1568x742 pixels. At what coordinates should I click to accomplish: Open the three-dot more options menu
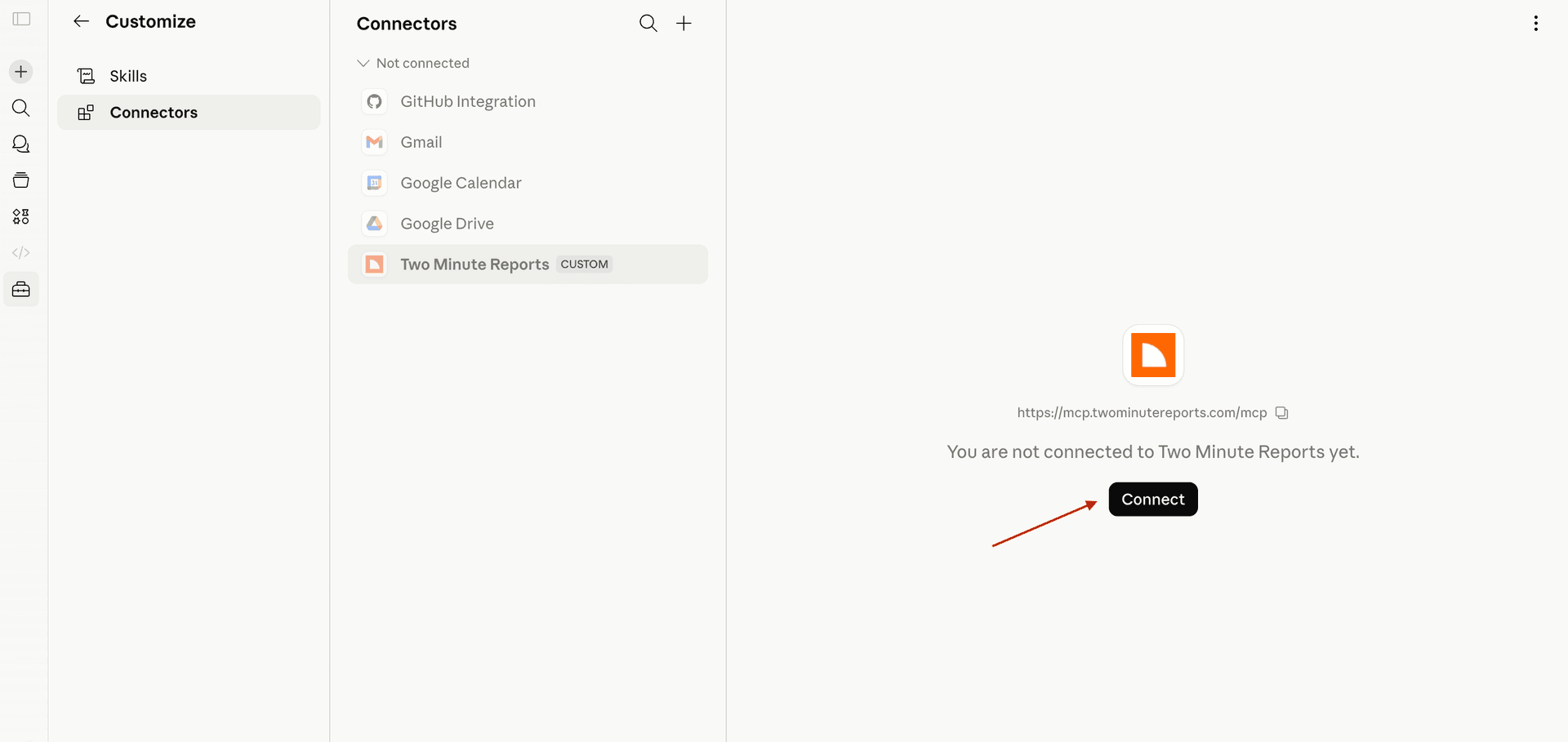click(1536, 24)
